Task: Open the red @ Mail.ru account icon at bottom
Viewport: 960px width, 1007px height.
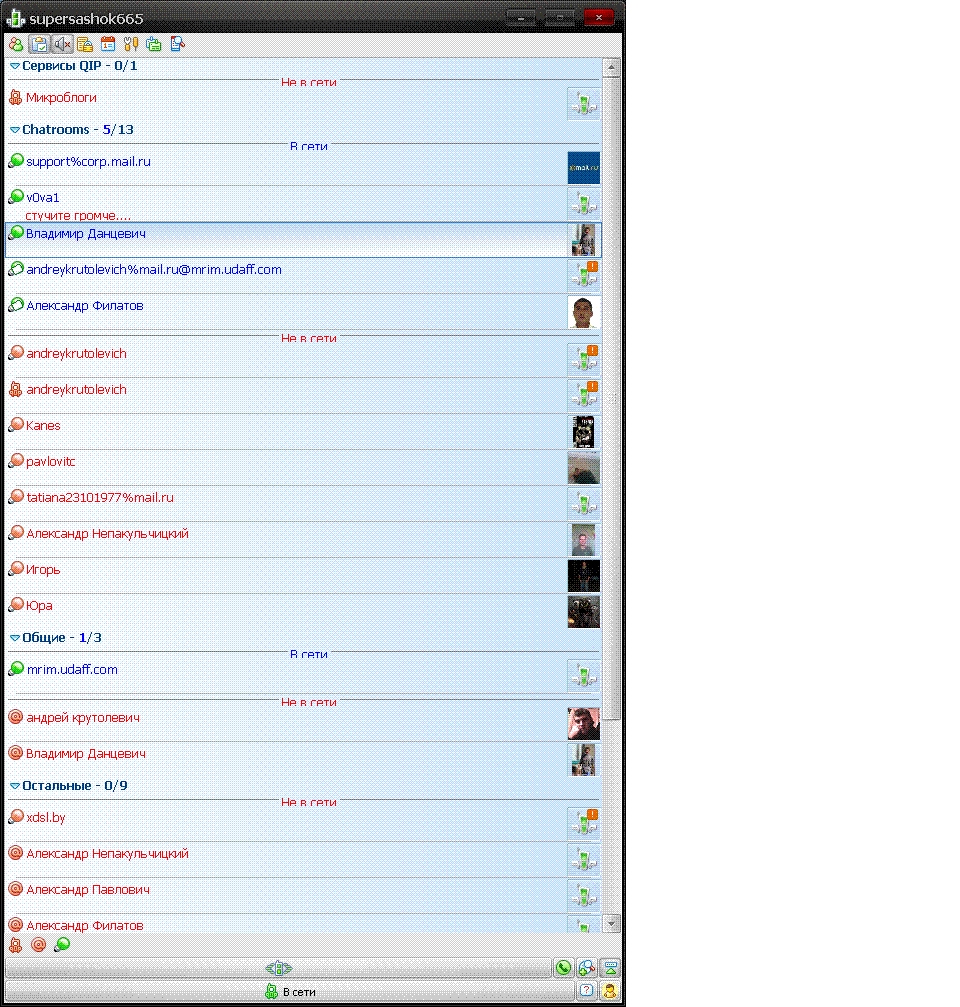Action: [39, 945]
